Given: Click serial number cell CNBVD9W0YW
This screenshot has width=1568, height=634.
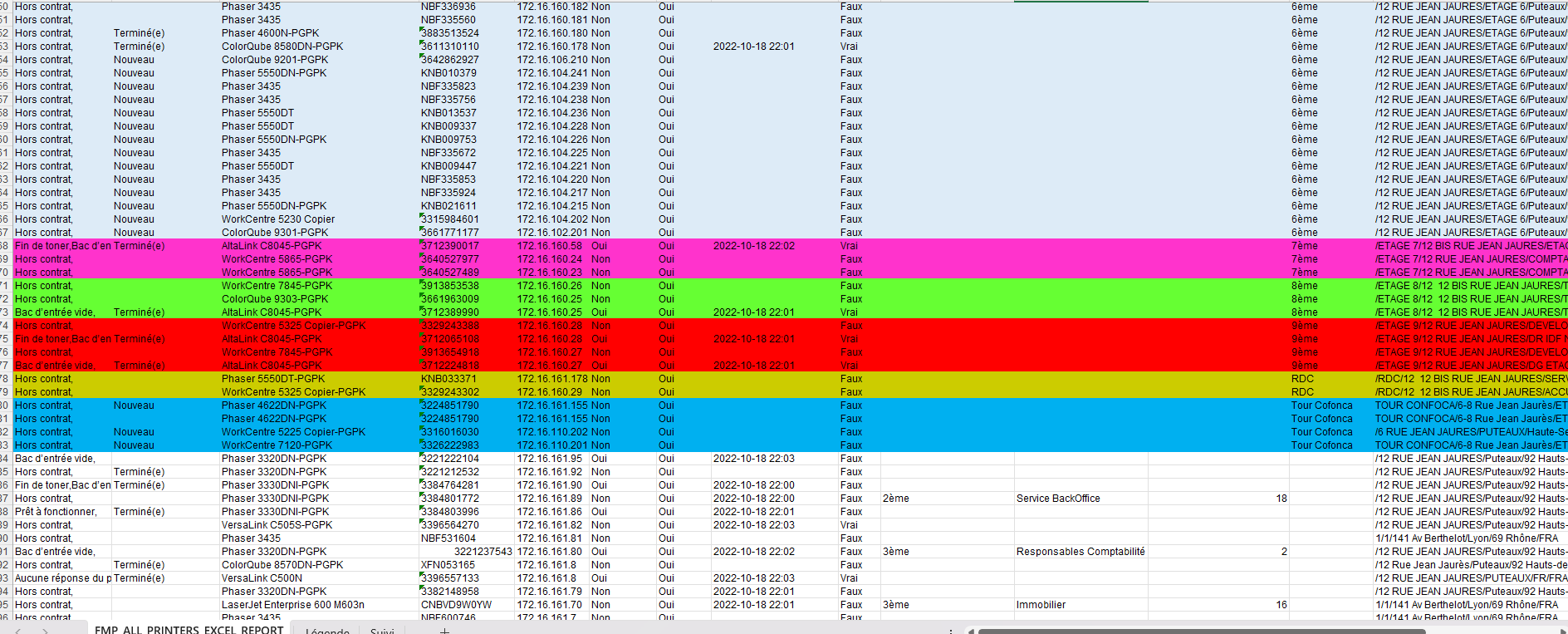Looking at the screenshot, I should tap(456, 605).
